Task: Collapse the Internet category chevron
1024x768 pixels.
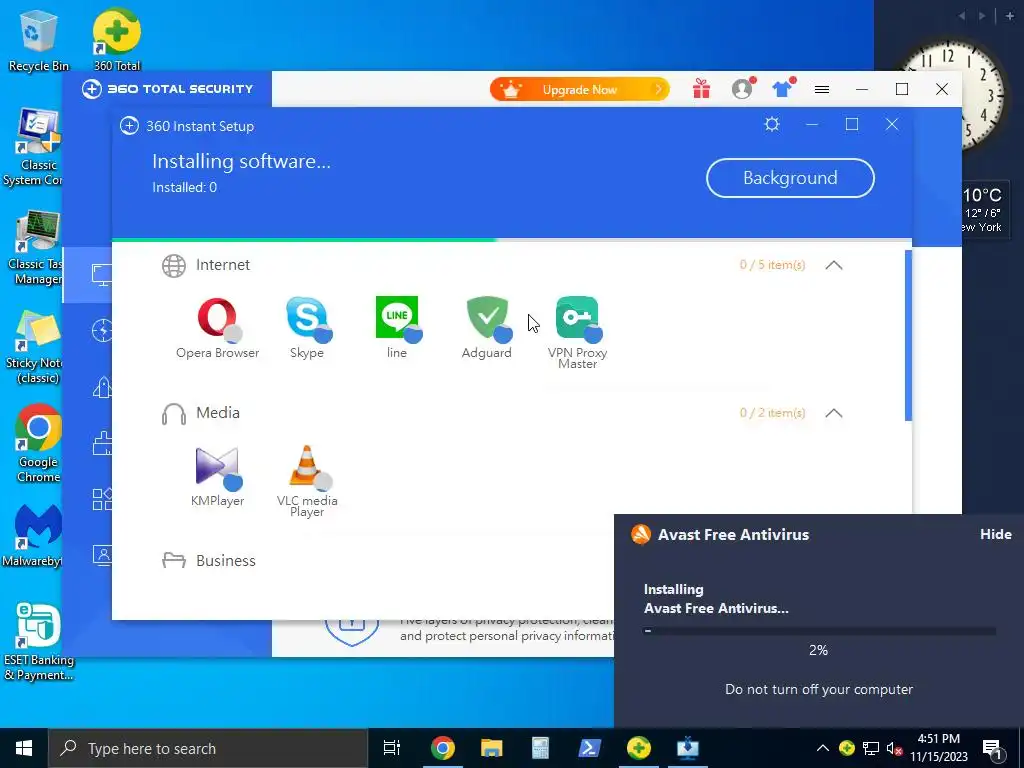Action: click(x=834, y=264)
